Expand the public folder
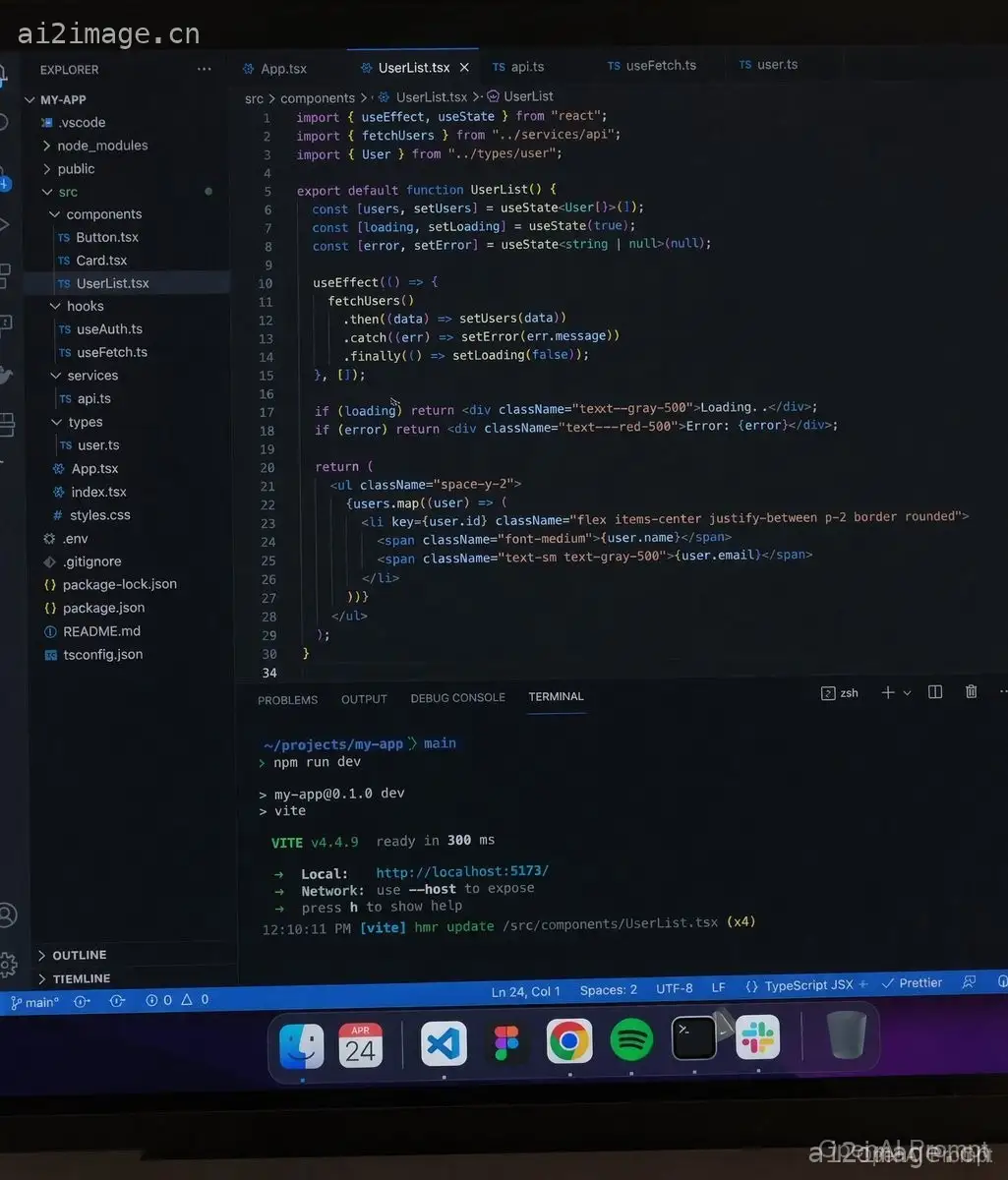1008x1180 pixels. click(68, 169)
